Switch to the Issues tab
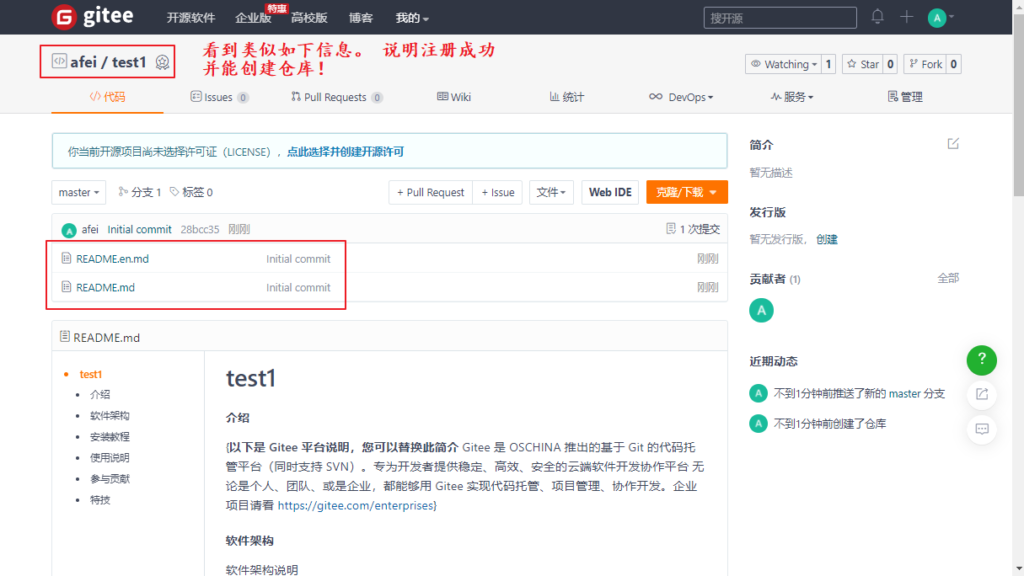Screen dimensions: 1024x576 218,97
